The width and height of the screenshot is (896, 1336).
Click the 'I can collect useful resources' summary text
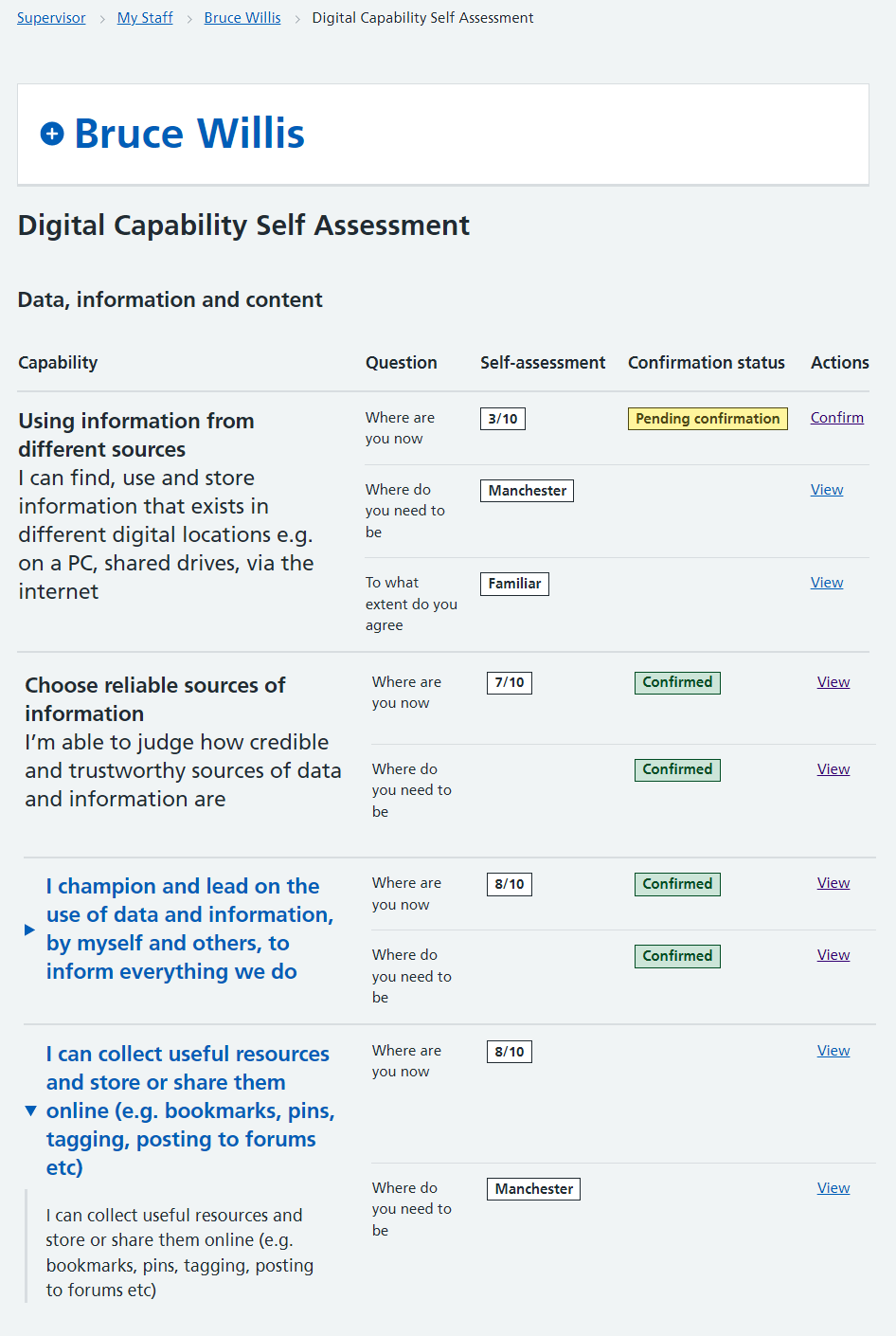coord(189,1110)
